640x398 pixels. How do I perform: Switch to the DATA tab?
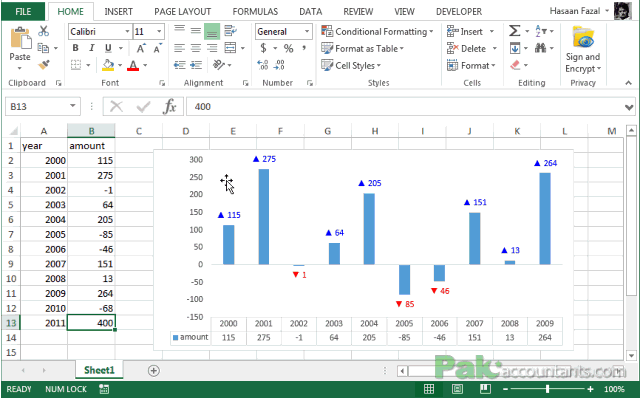311,11
